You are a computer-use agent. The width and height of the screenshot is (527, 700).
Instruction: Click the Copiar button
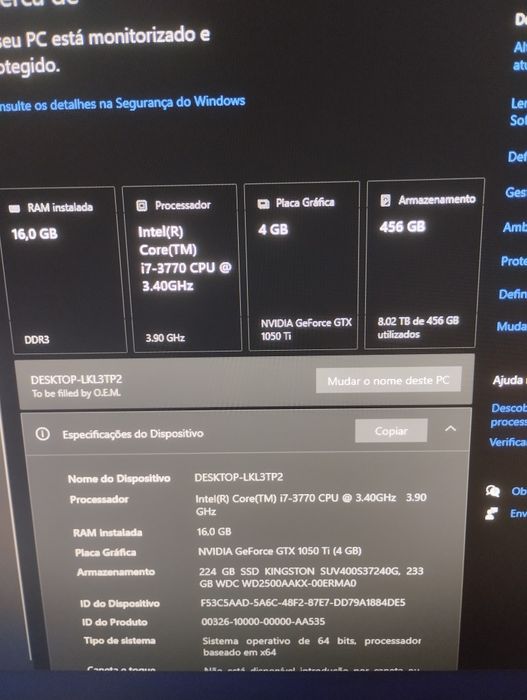point(391,431)
